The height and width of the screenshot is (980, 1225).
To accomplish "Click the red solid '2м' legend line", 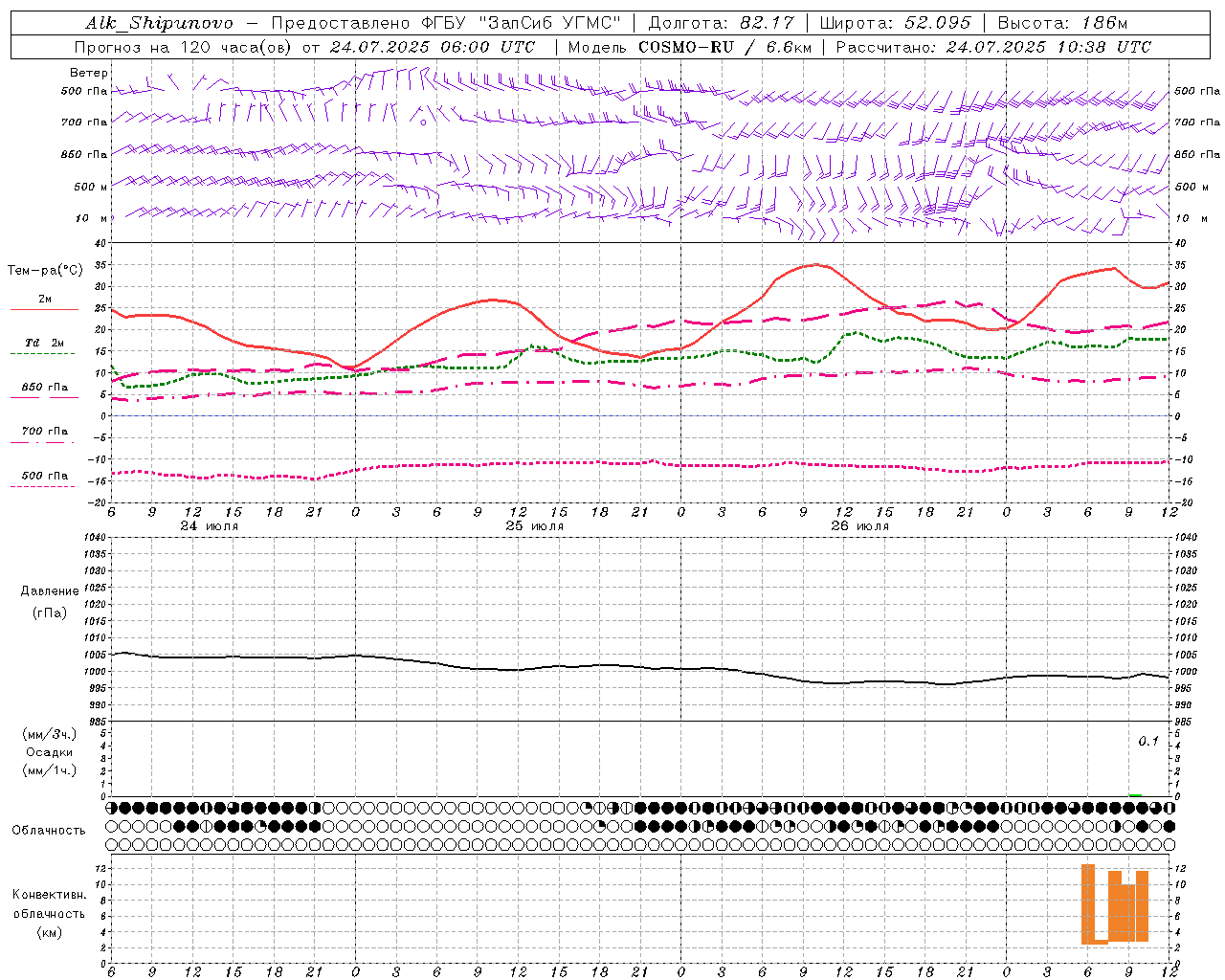I will point(44,309).
